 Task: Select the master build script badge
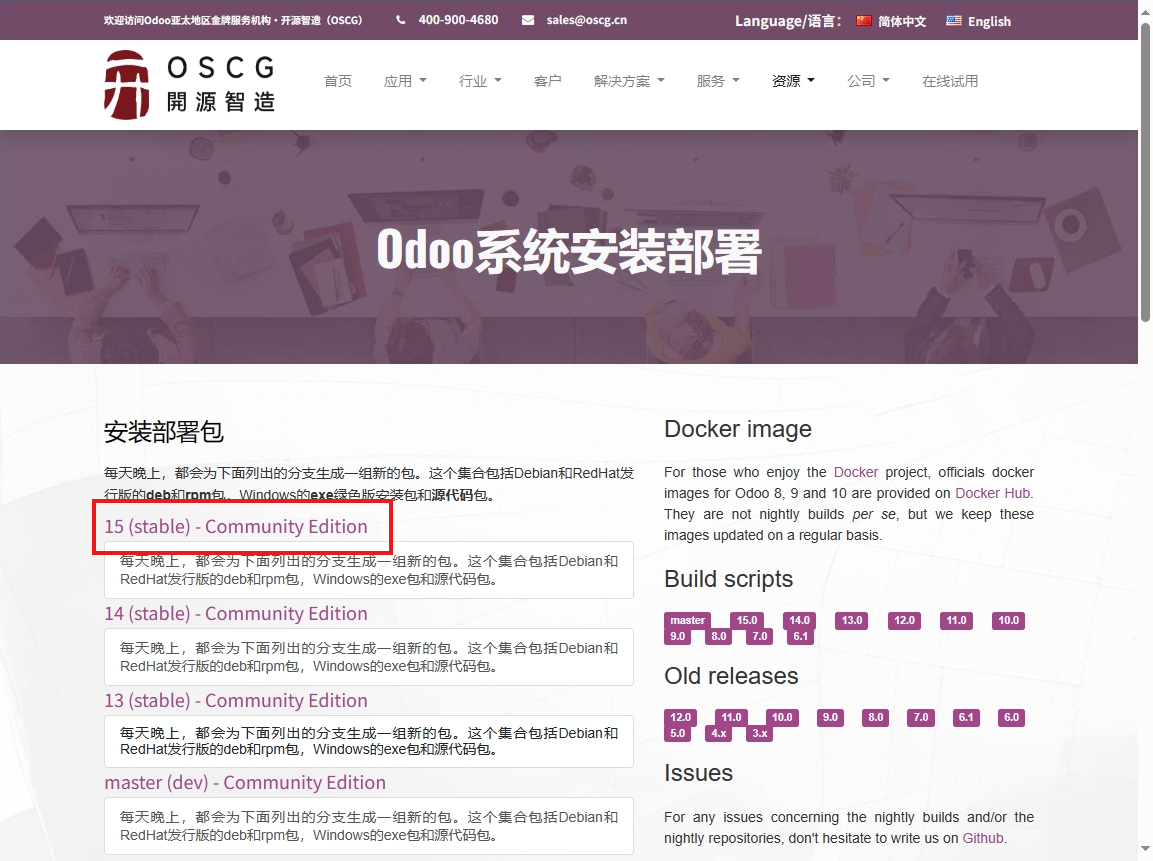pos(686,620)
